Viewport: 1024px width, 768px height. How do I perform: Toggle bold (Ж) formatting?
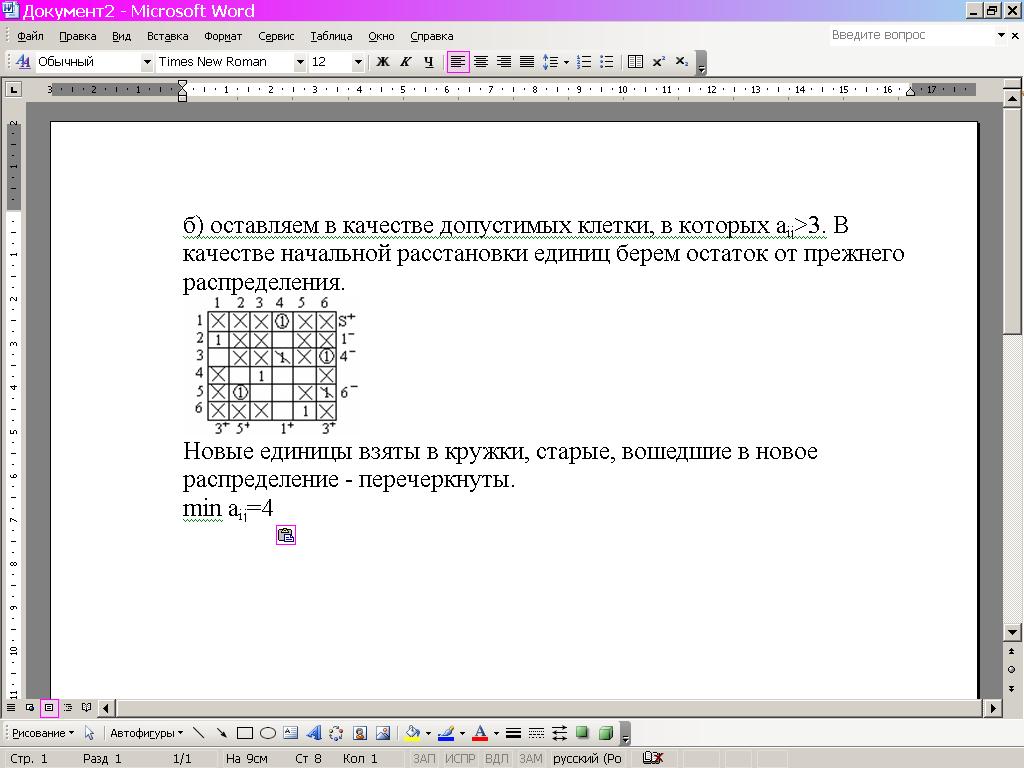[382, 62]
